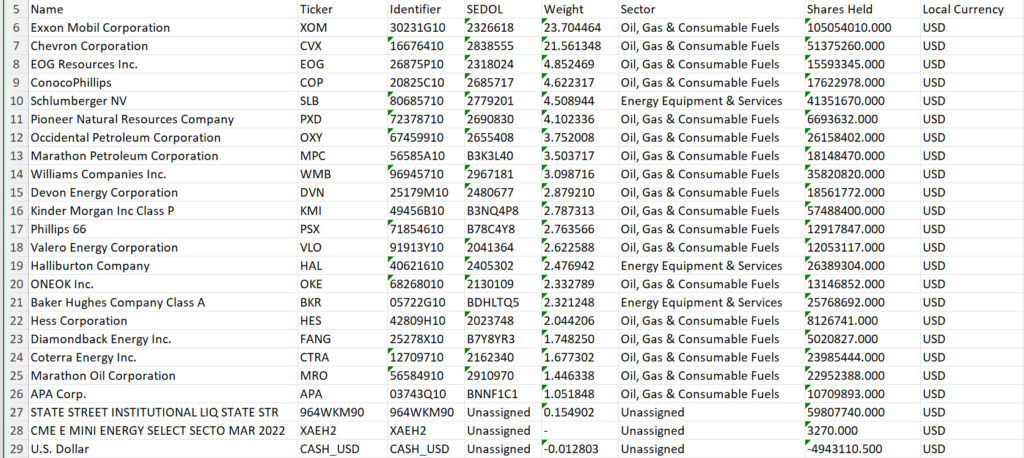Click shares held 41351670.000
Viewport: 1024px width, 458px height.
pyautogui.click(x=862, y=101)
